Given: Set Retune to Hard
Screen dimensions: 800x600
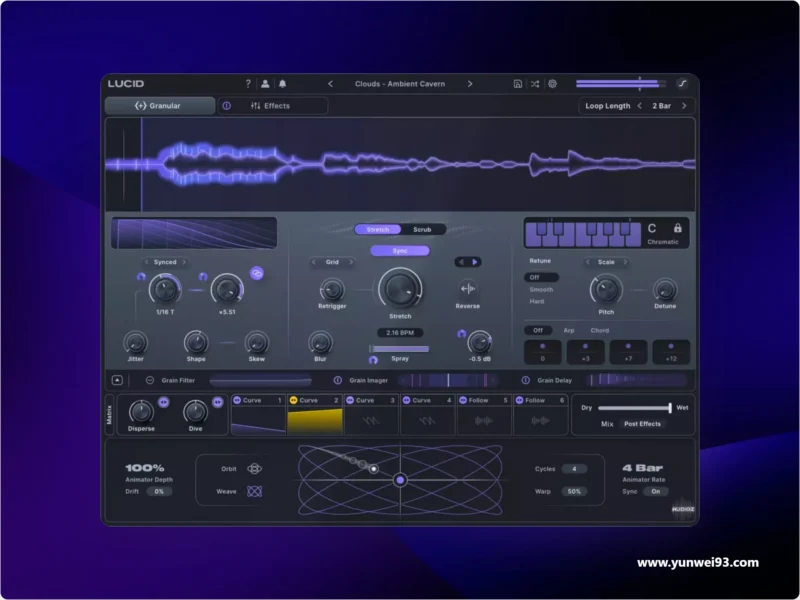Looking at the screenshot, I should click(x=537, y=301).
